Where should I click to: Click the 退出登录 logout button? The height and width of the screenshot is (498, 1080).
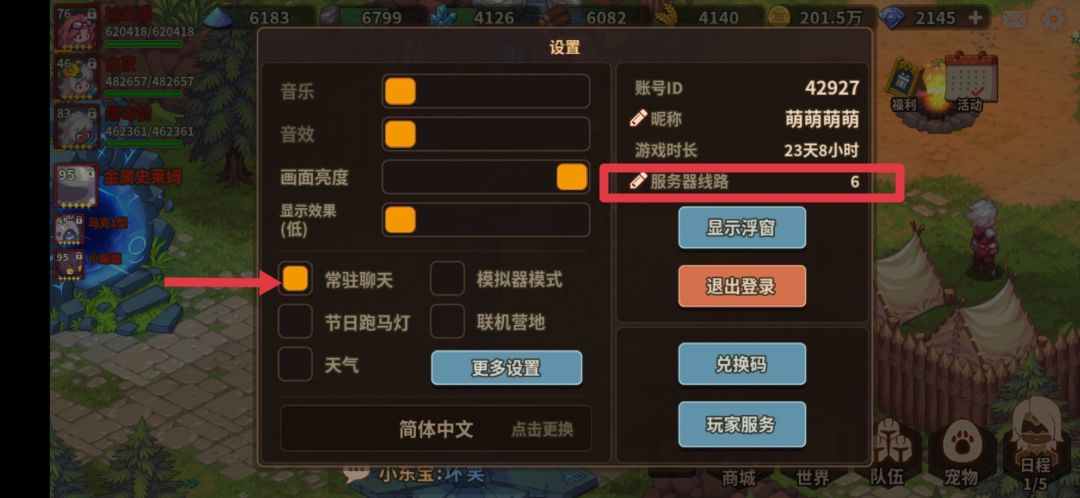(742, 287)
